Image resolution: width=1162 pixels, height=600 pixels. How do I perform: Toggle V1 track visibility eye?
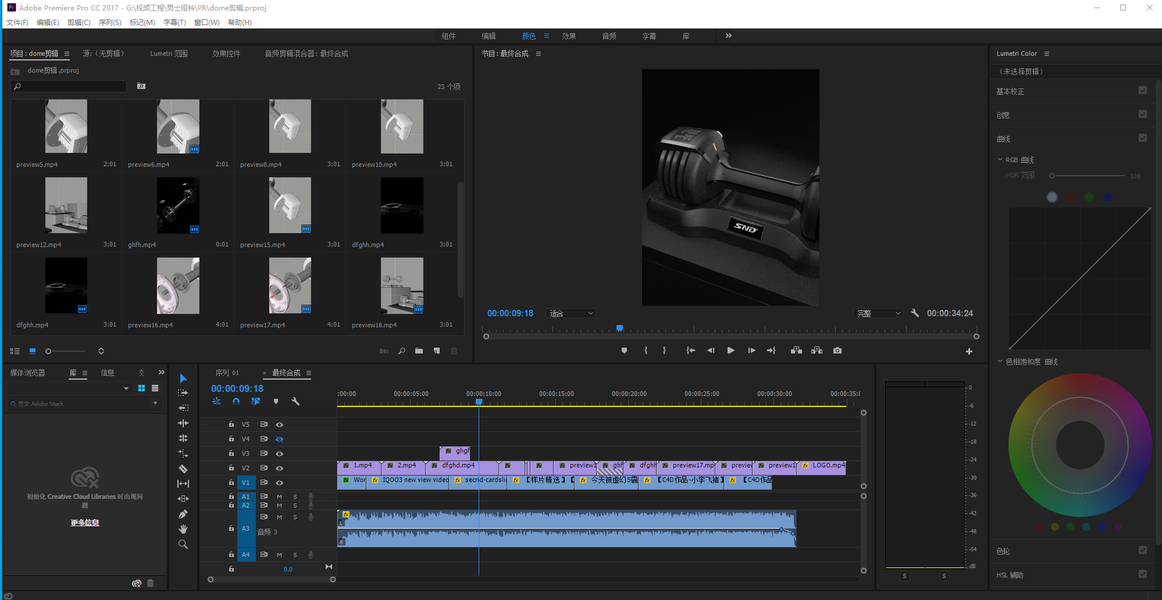tap(279, 482)
